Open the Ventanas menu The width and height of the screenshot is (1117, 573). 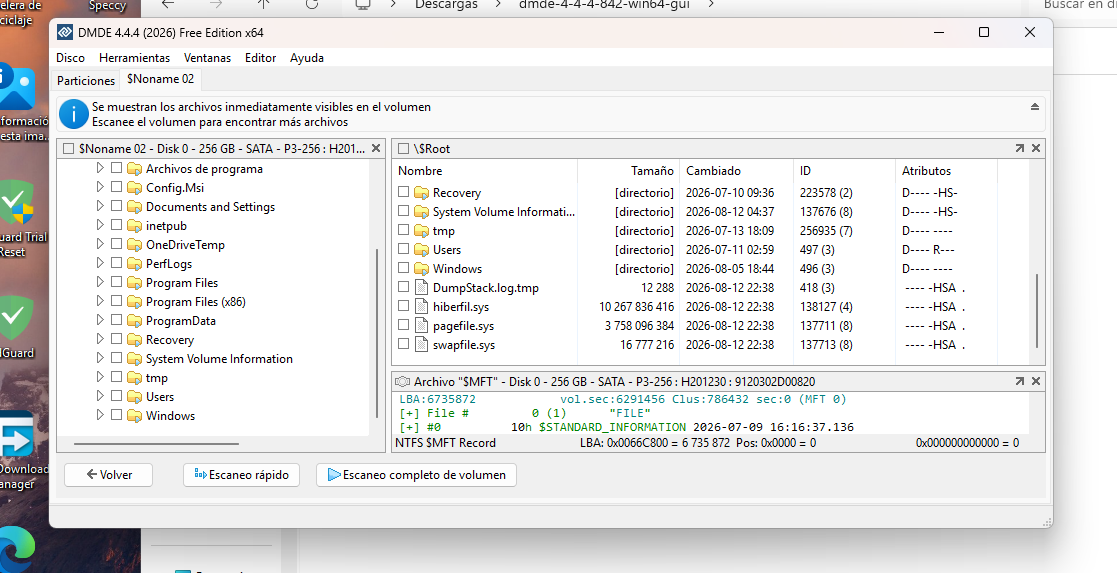point(207,58)
